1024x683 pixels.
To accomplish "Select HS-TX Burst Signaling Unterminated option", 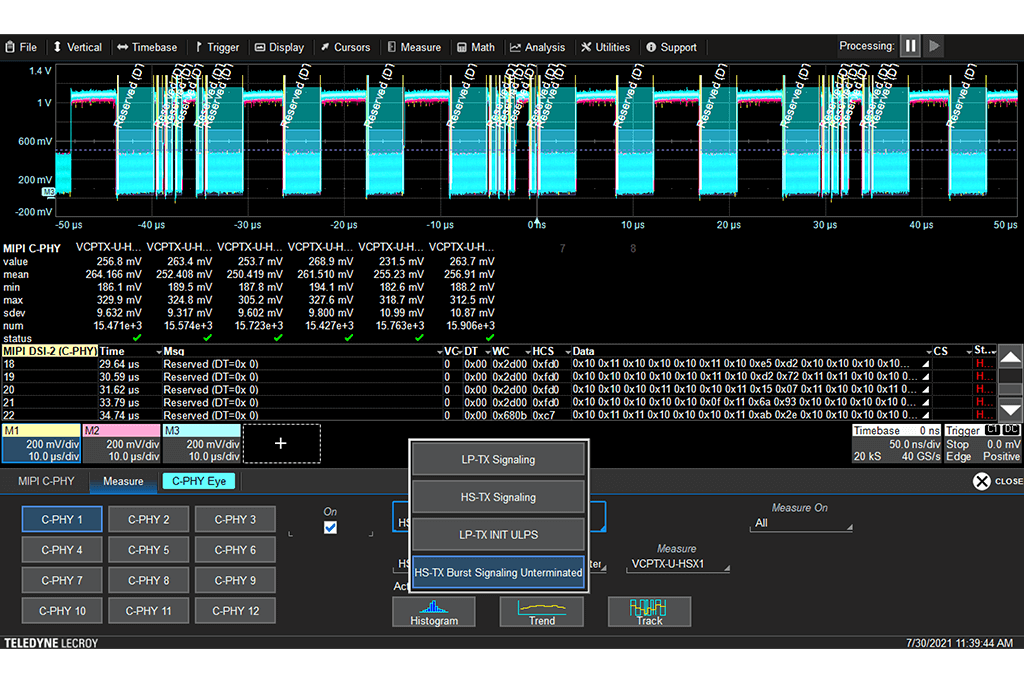I will [x=497, y=571].
